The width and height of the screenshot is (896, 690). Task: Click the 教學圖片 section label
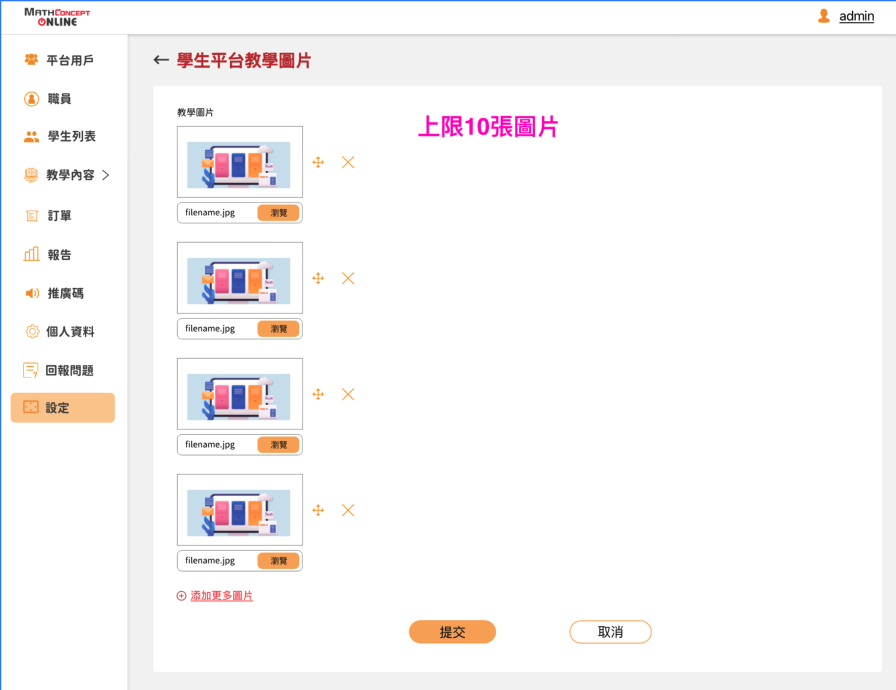click(x=195, y=113)
